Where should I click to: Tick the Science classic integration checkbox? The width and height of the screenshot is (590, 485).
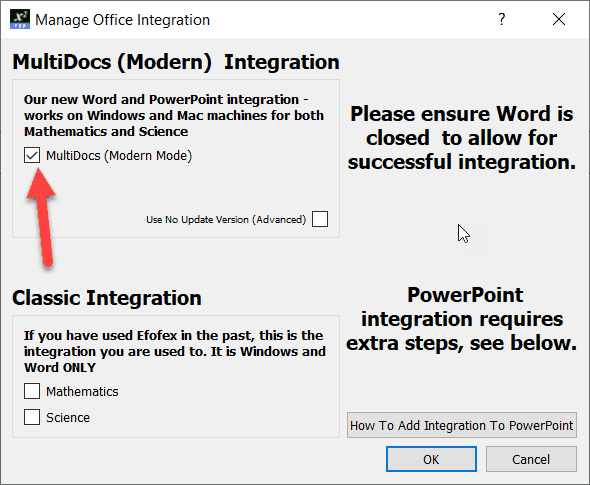[x=32, y=417]
